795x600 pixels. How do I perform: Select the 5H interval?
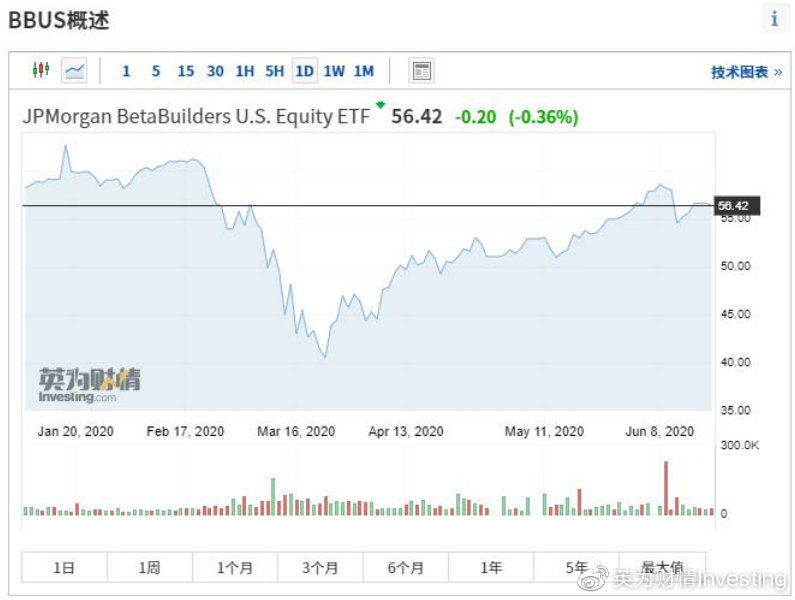[274, 71]
